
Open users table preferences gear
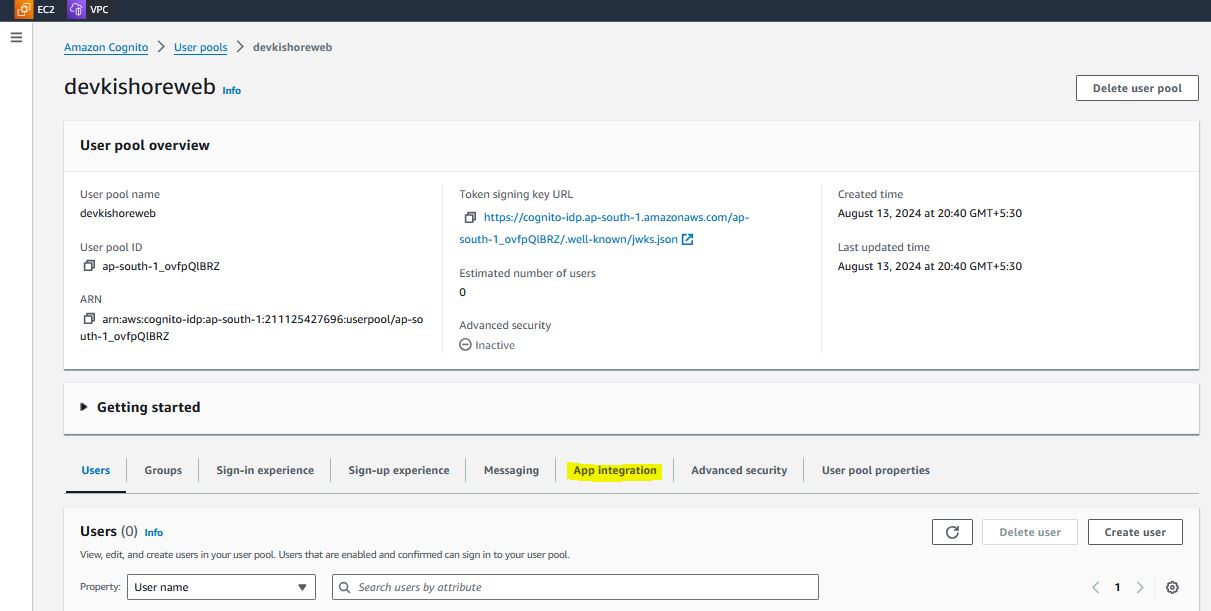pos(1172,587)
